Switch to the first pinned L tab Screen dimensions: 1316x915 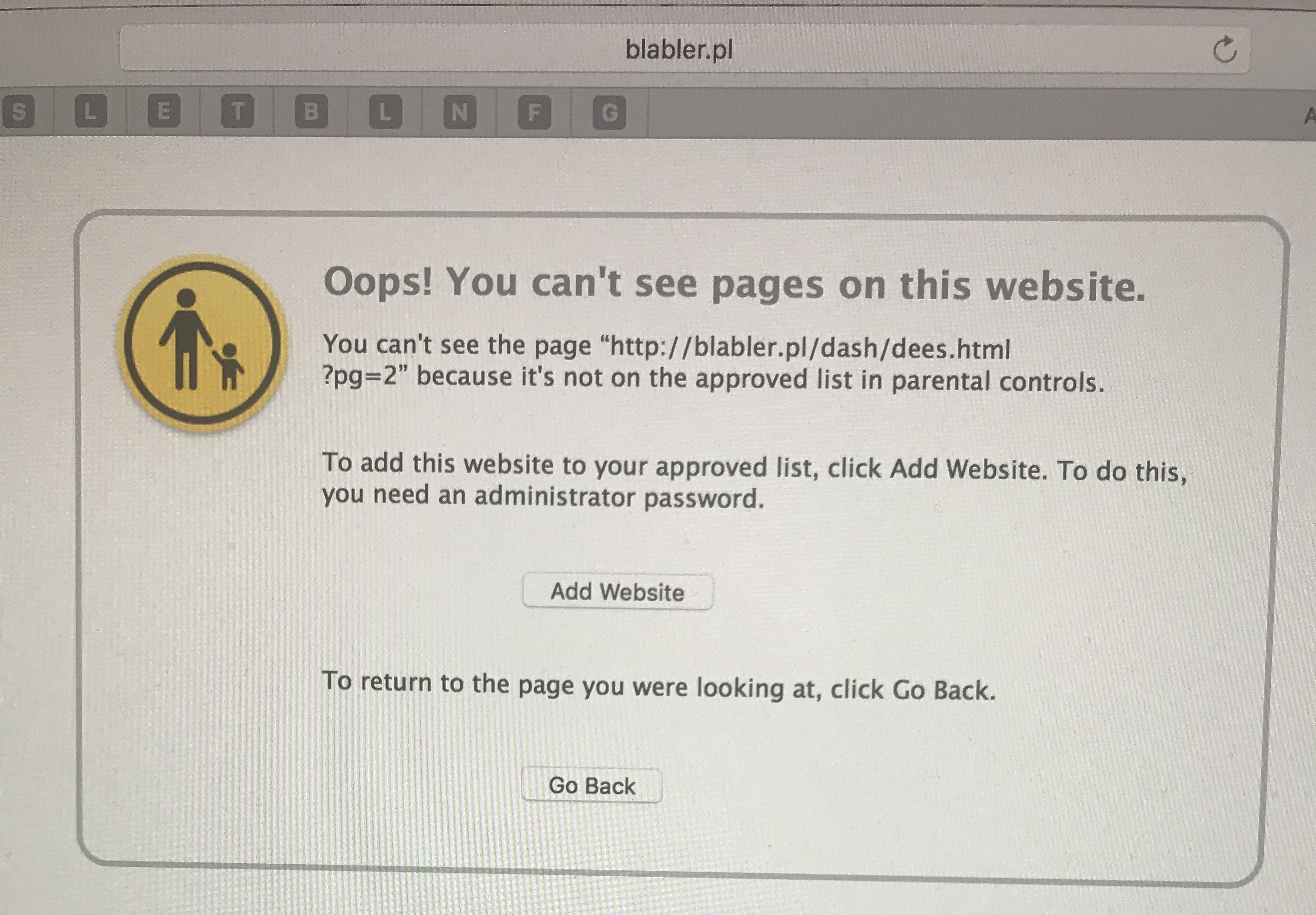click(x=91, y=111)
